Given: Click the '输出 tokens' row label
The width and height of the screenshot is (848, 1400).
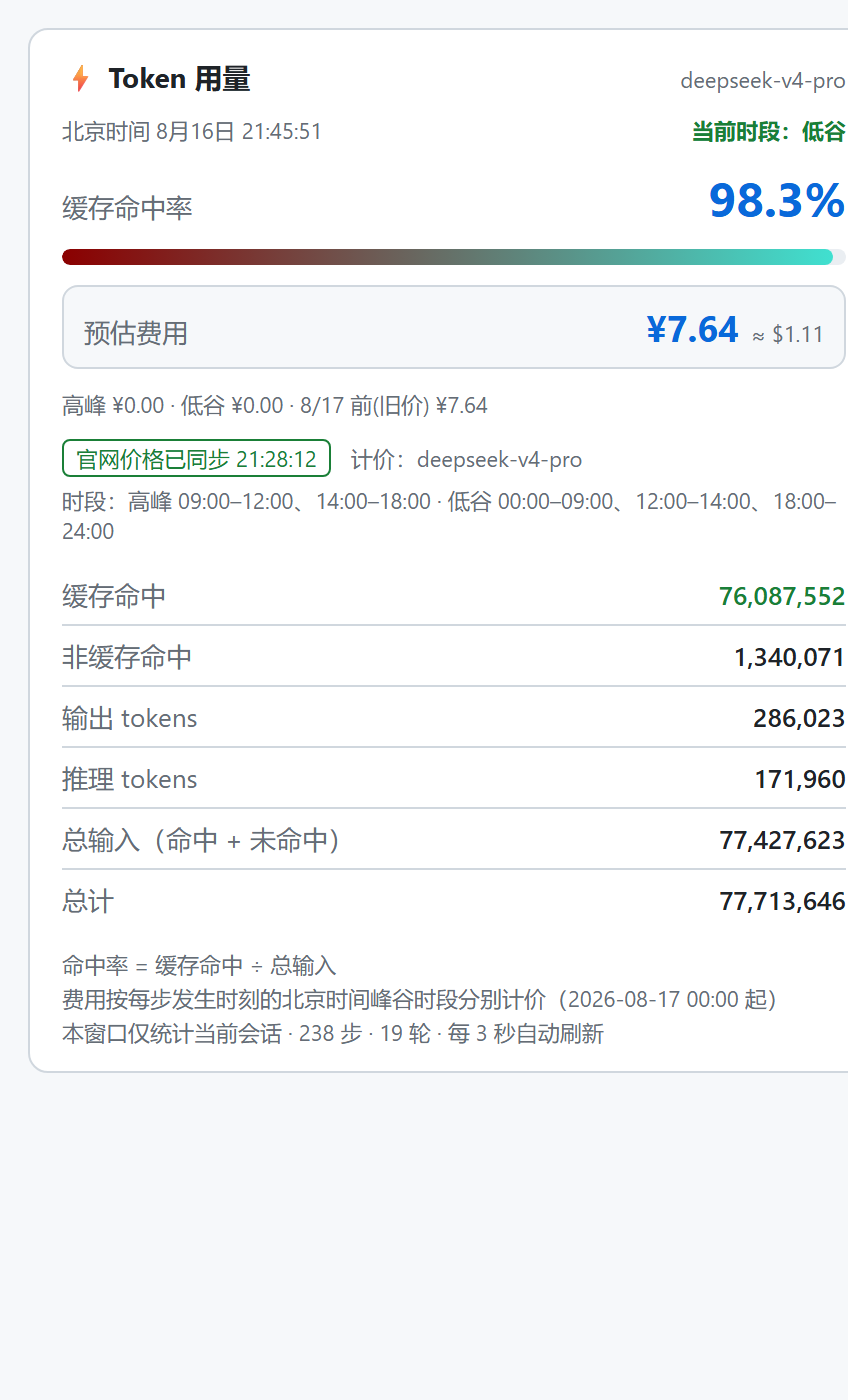Looking at the screenshot, I should pos(130,719).
